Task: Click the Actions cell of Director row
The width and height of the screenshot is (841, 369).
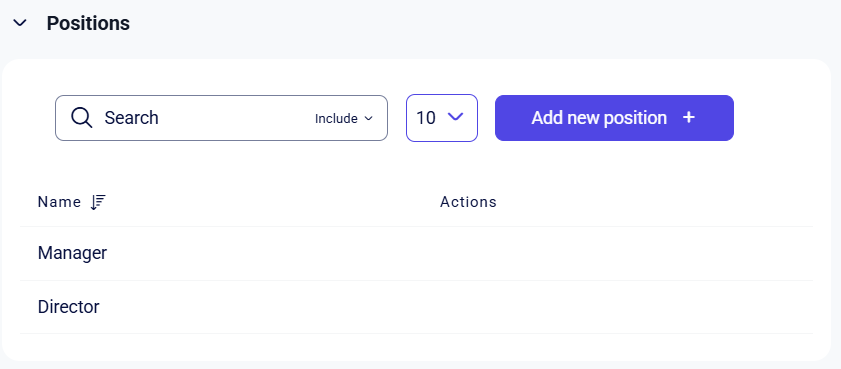Action: point(626,307)
